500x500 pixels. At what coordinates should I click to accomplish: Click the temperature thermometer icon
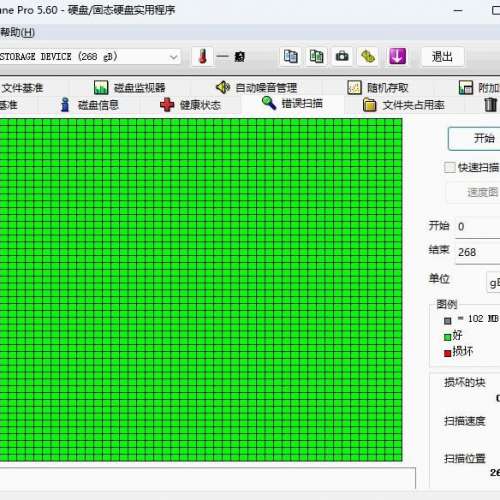202,56
